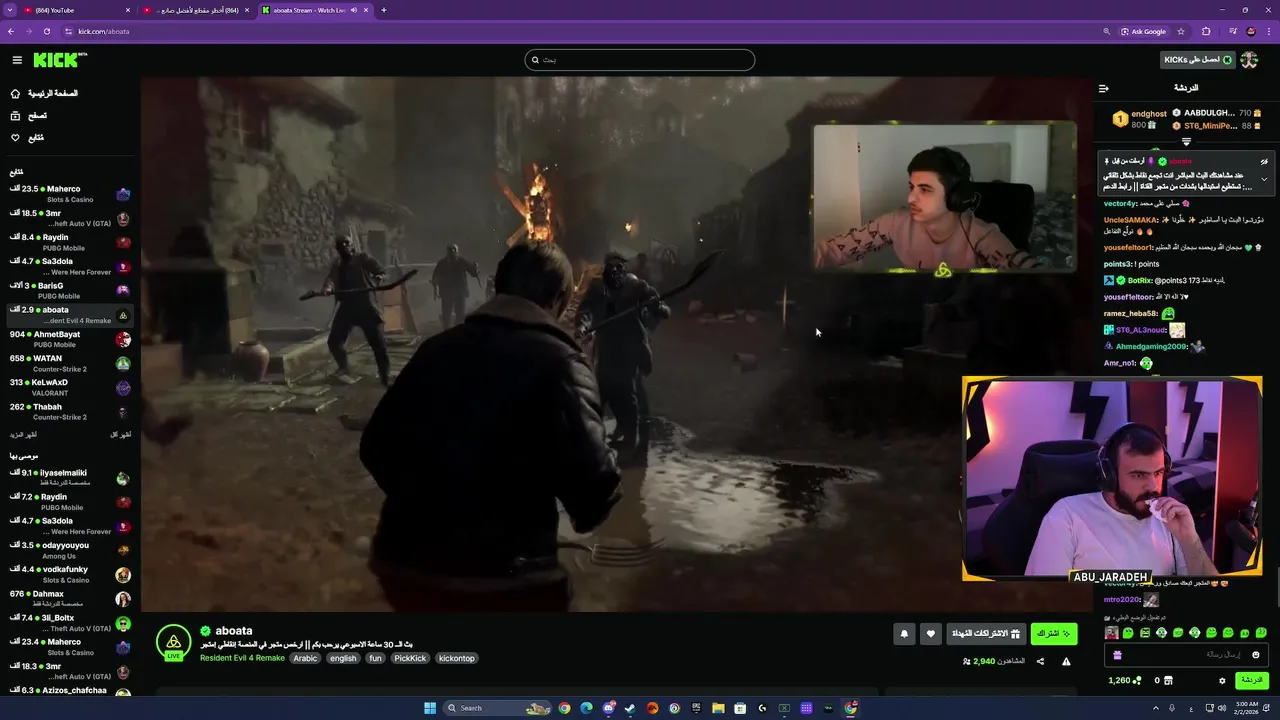This screenshot has height=720, width=1280.
Task: Open the user profile avatar menu
Action: coord(1249,60)
